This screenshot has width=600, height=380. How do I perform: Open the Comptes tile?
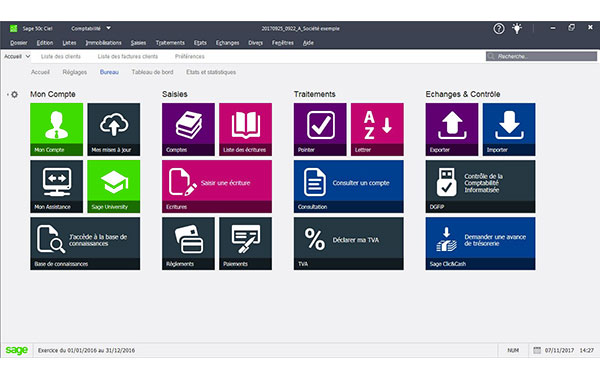[x=188, y=129]
